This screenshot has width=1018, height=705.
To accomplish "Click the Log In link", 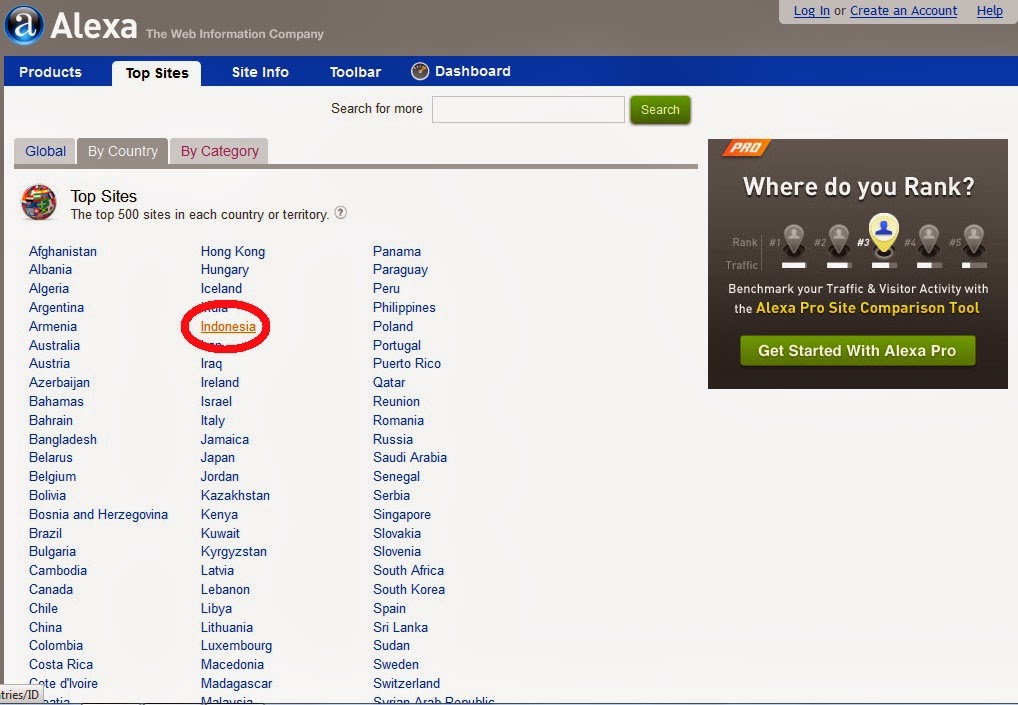I will pos(812,10).
